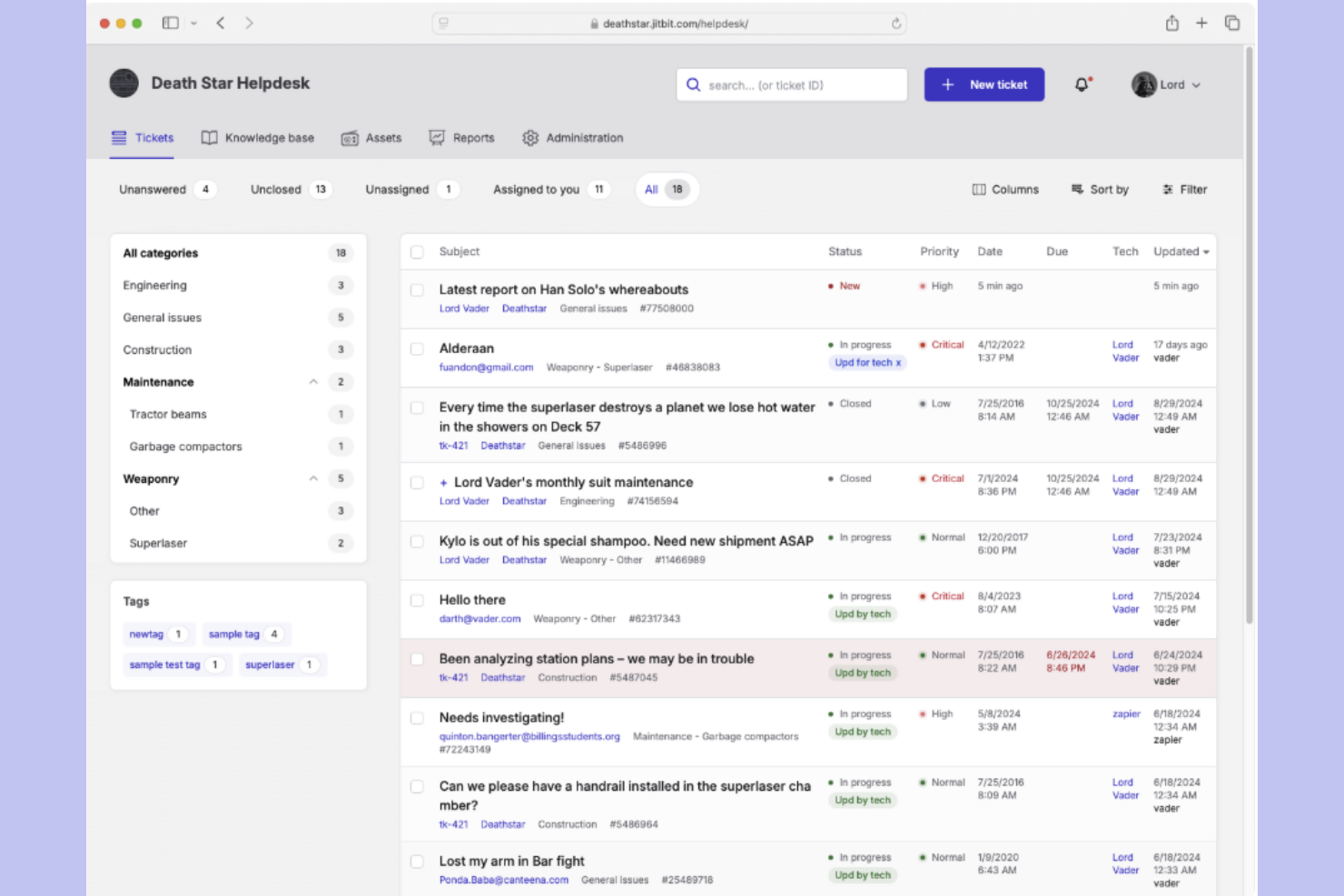The width and height of the screenshot is (1344, 896).
Task: Click the Columns configuration icon
Action: (x=979, y=189)
